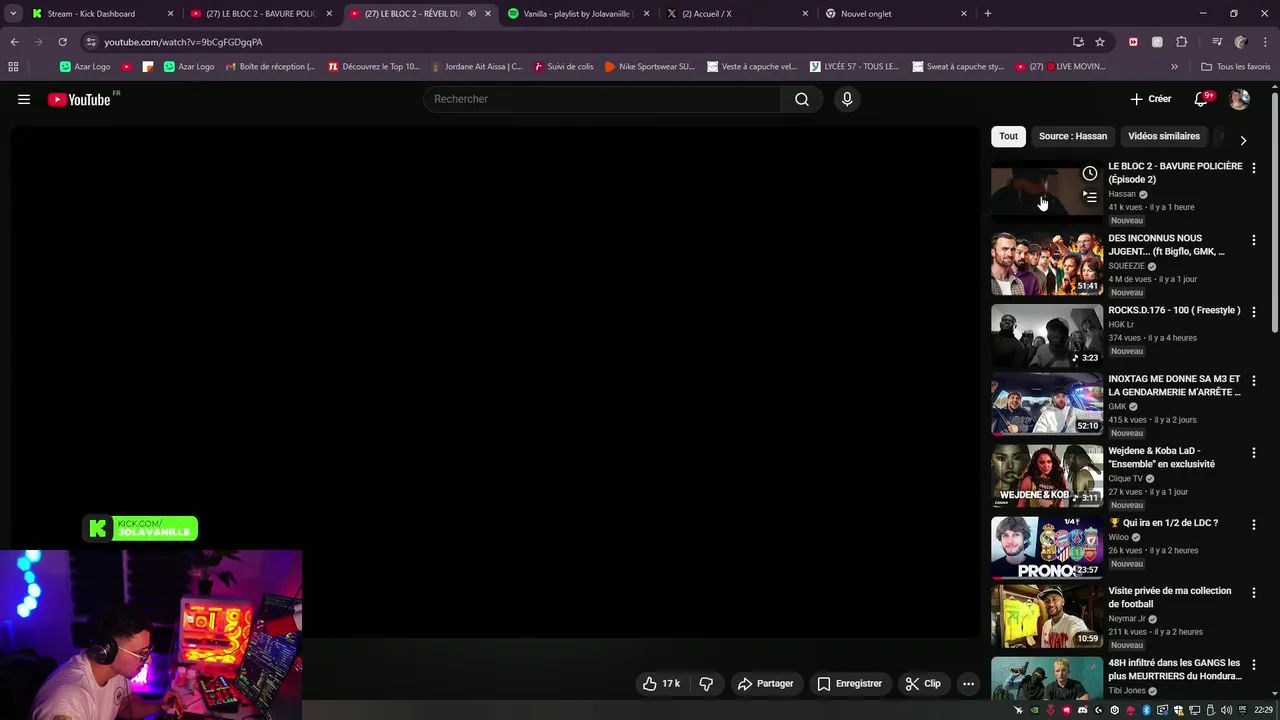Mute the RÉVEIL tab audio icon

(471, 14)
